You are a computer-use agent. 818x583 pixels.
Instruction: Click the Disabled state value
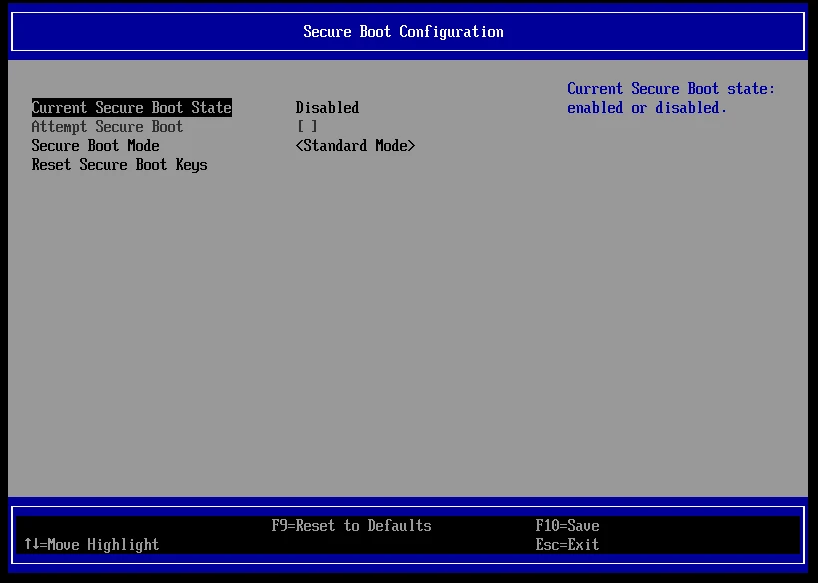click(327, 108)
